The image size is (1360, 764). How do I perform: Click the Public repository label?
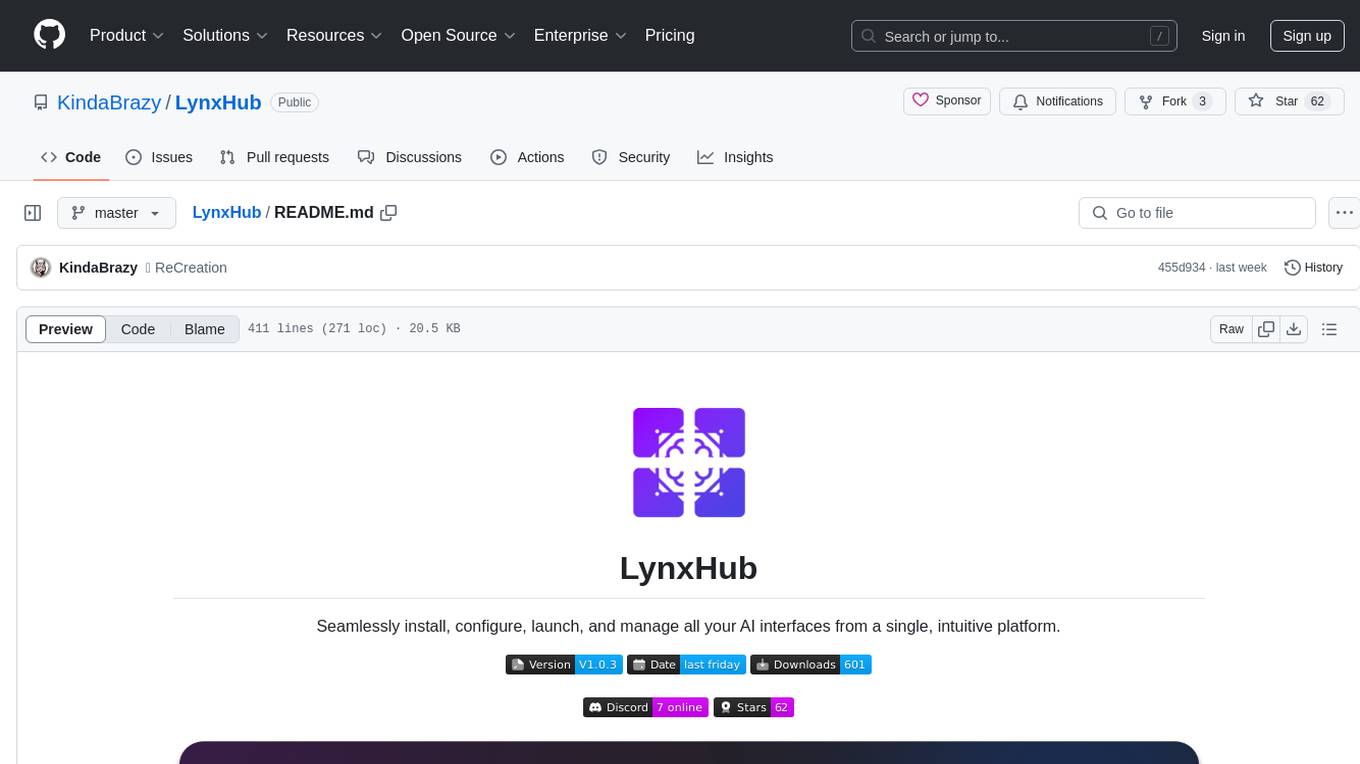(x=294, y=102)
